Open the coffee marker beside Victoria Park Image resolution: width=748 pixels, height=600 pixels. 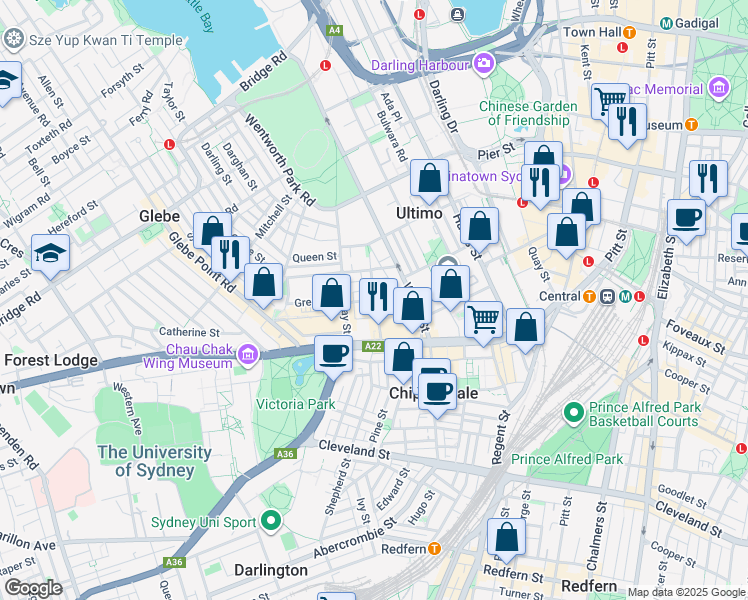click(333, 352)
